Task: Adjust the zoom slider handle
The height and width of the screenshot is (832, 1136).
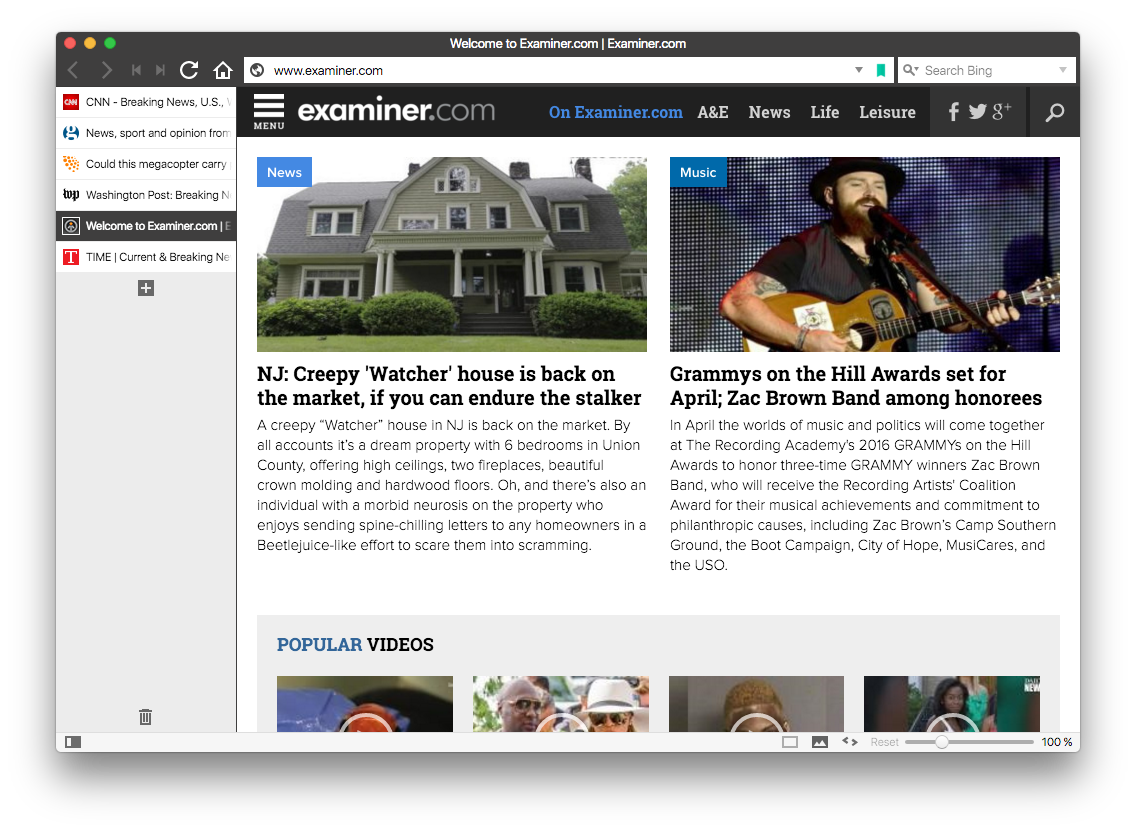Action: tap(941, 742)
